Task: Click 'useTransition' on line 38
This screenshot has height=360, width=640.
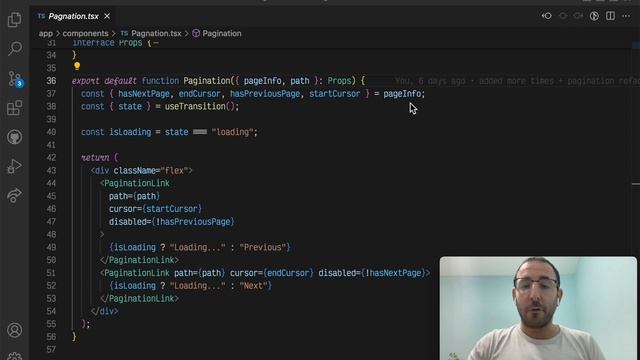Action: tap(195, 107)
